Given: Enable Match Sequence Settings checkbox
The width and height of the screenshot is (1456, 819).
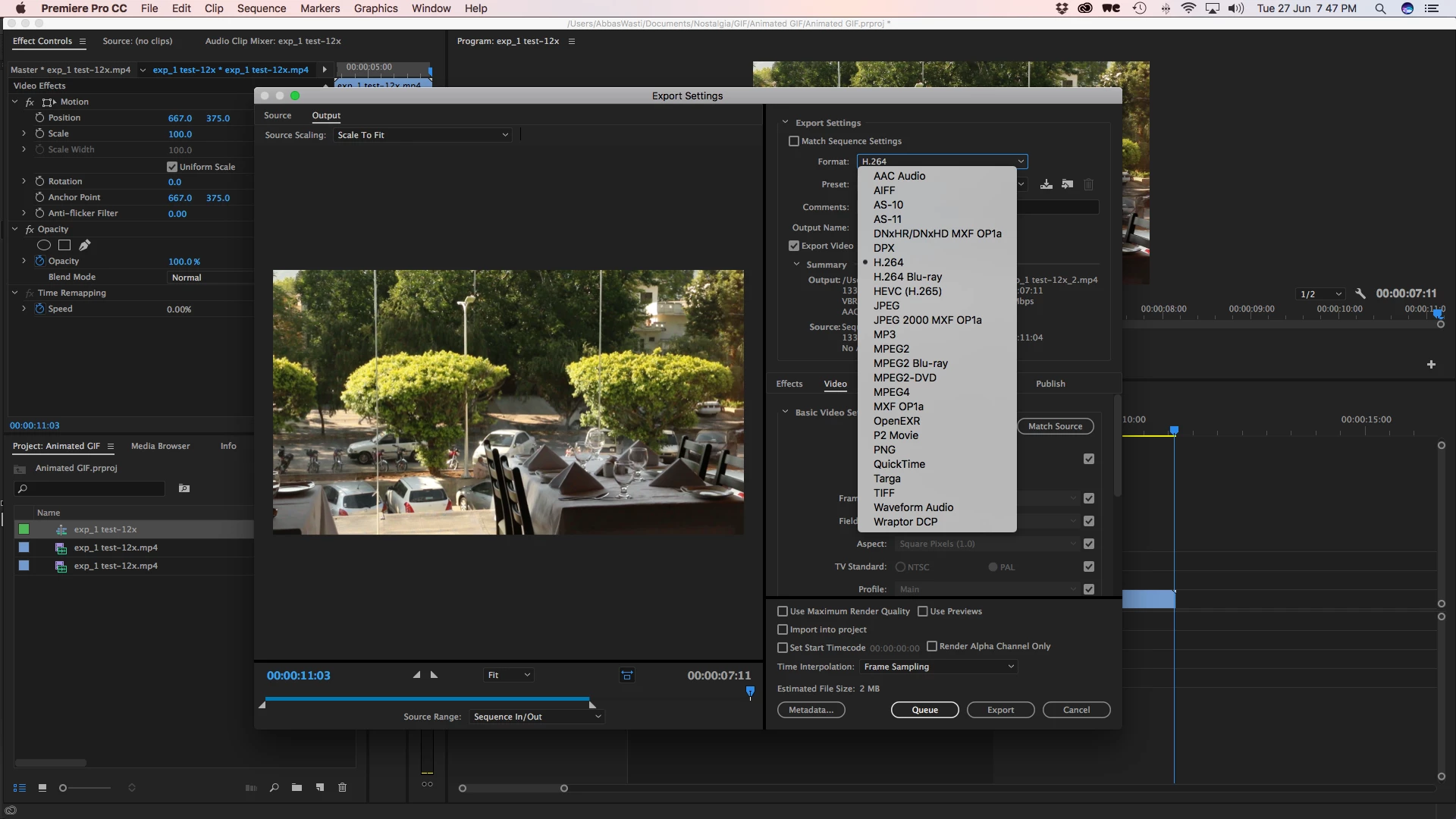Looking at the screenshot, I should tap(794, 141).
